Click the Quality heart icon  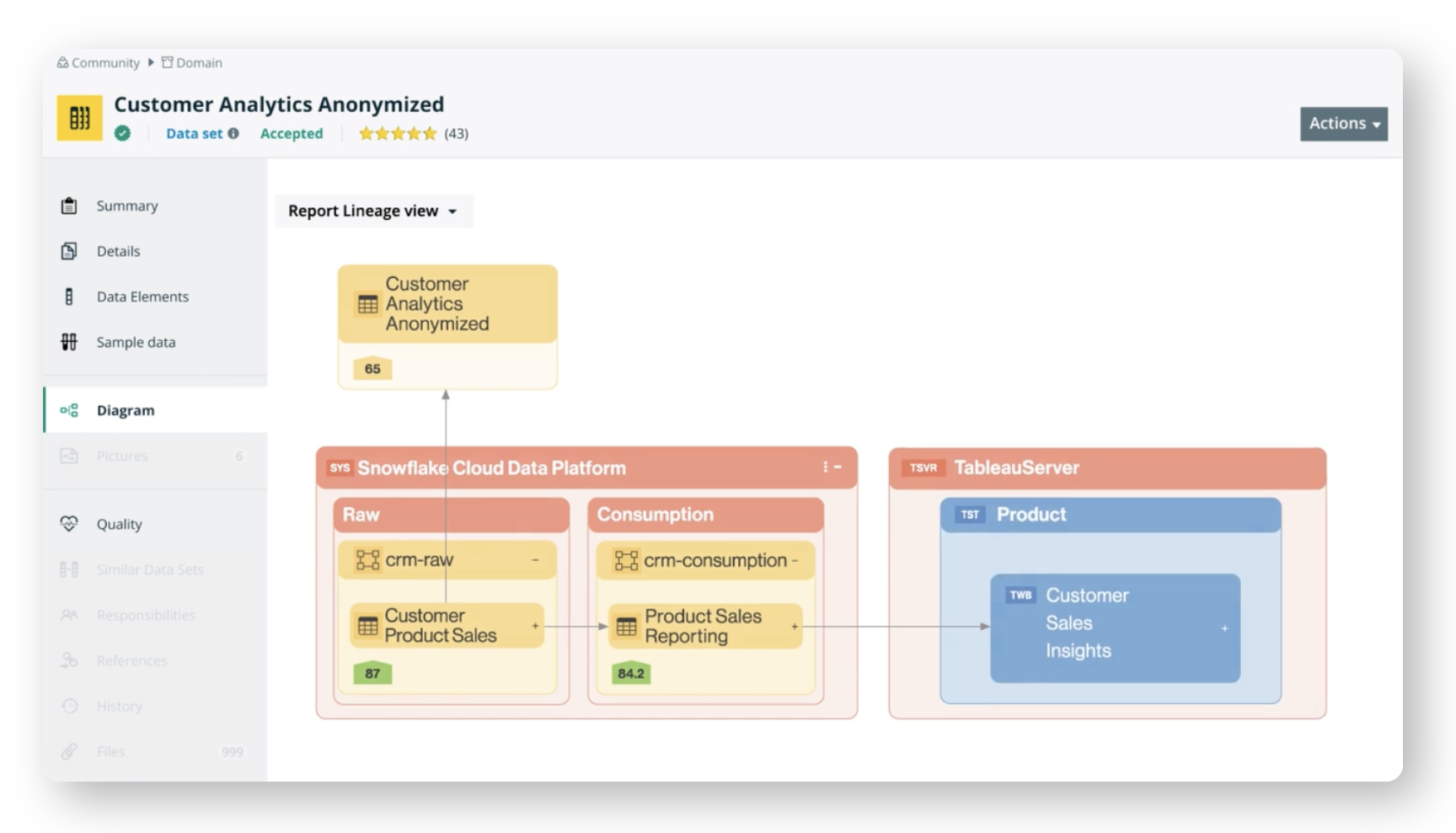point(69,524)
